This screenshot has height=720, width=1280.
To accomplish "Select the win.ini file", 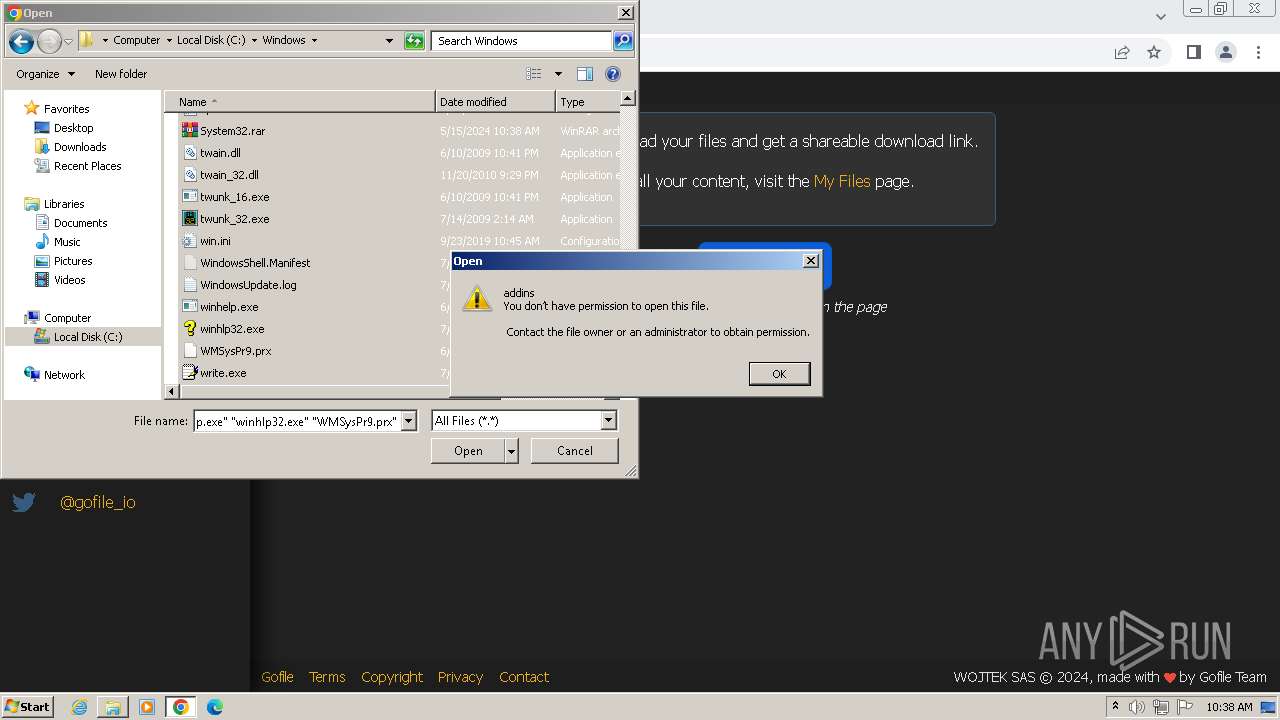I will click(x=215, y=241).
